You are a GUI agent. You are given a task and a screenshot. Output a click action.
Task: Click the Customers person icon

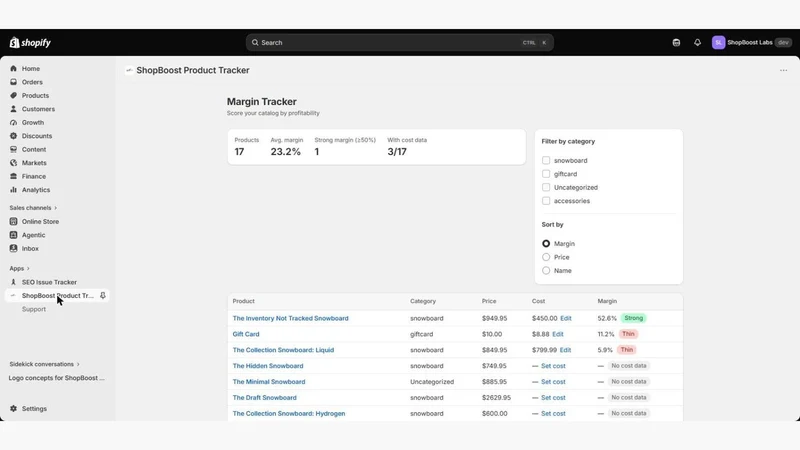pyautogui.click(x=13, y=109)
